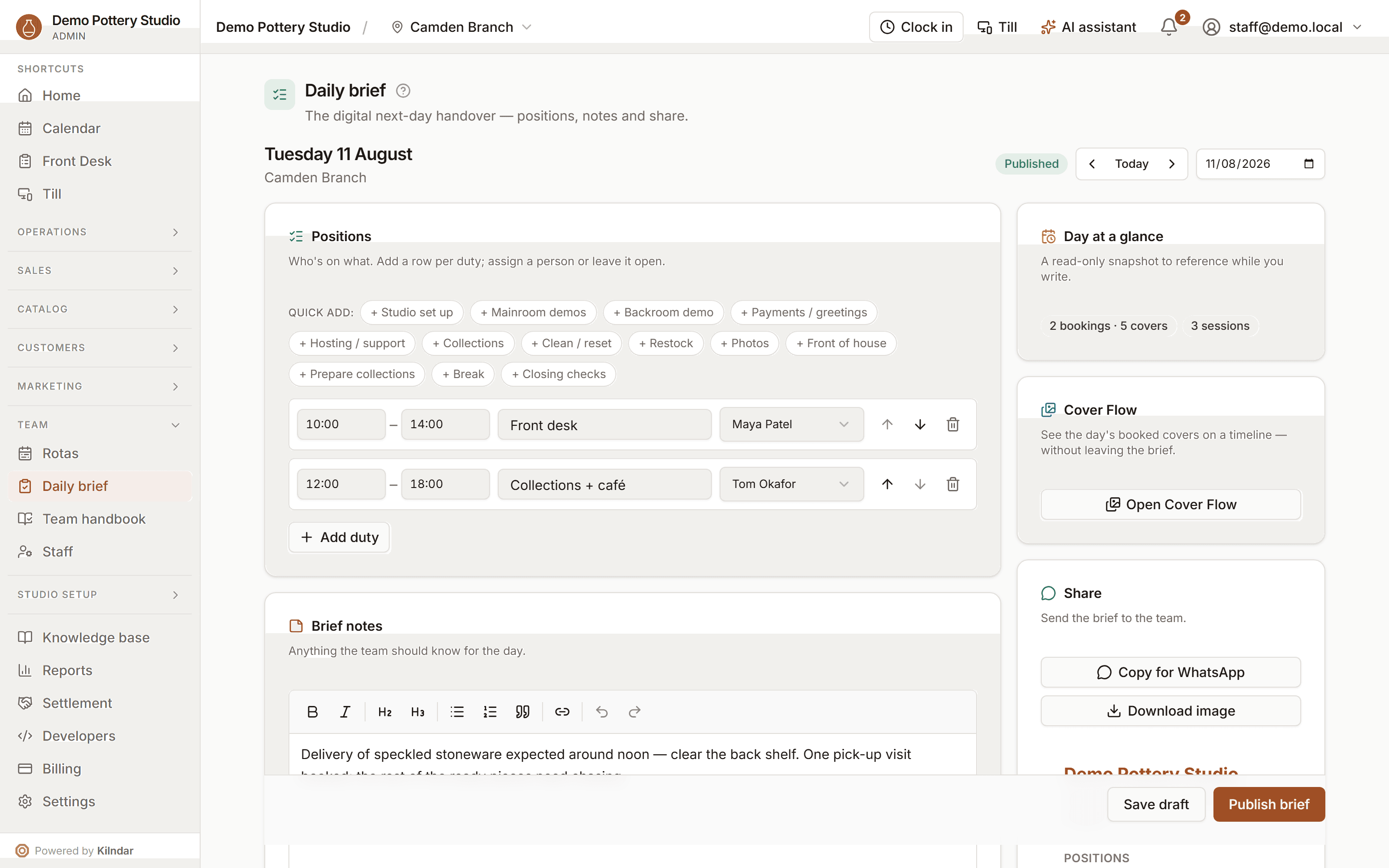Open Settlement page
Screen dimensions: 1389x868
click(99, 703)
